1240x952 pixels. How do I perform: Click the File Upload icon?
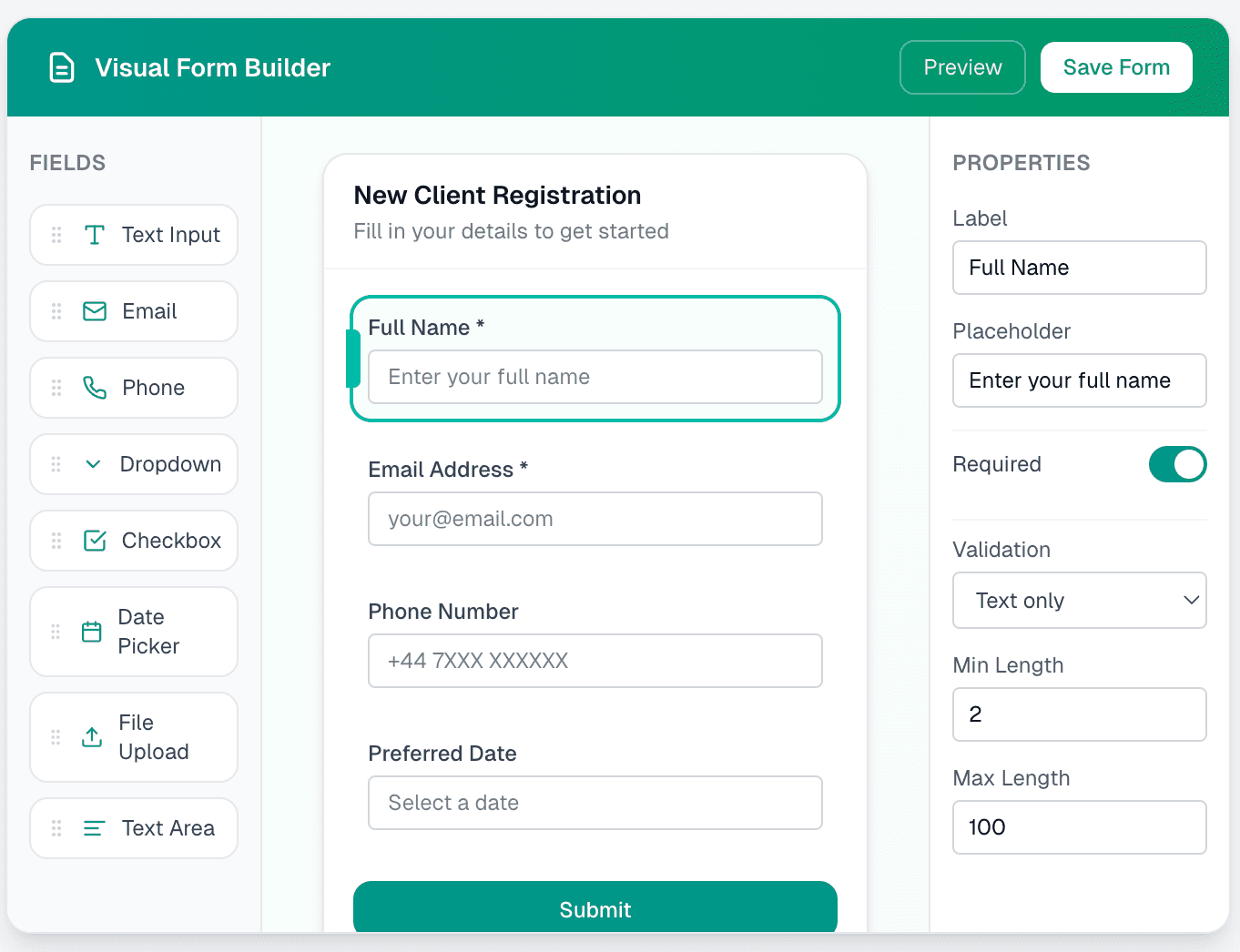pyautogui.click(x=91, y=736)
